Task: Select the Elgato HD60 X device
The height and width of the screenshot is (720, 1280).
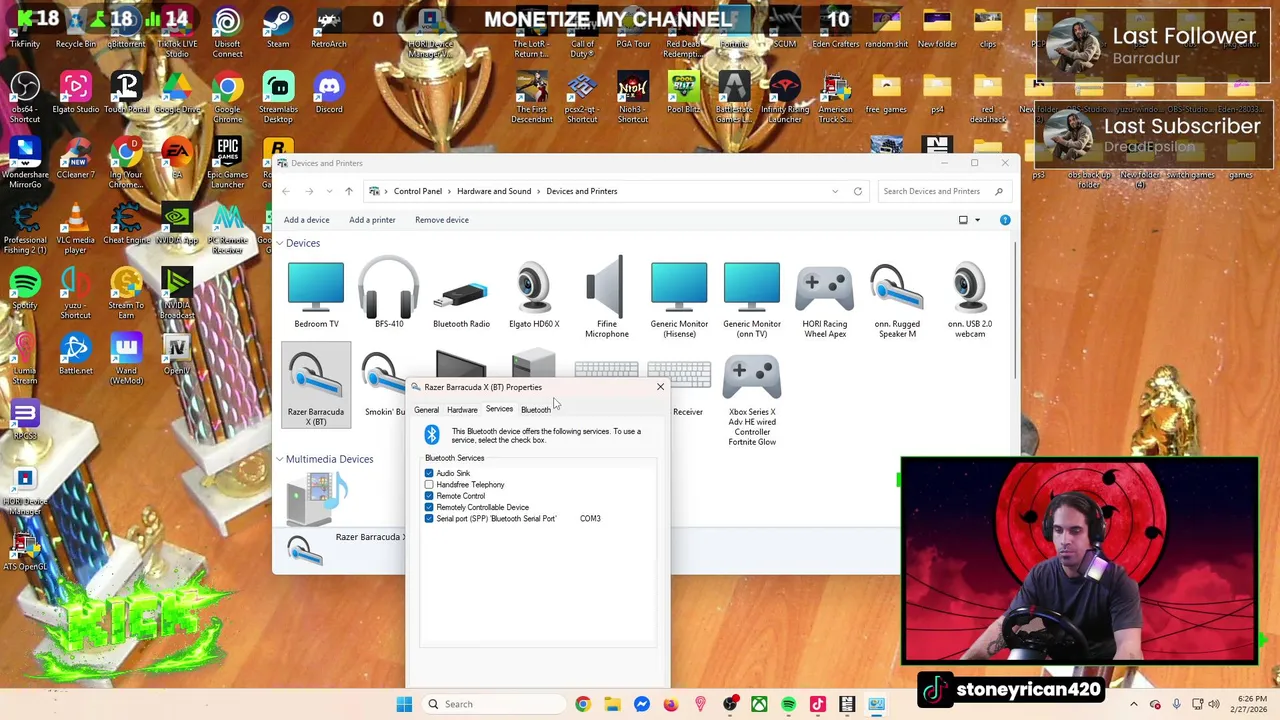Action: click(534, 295)
